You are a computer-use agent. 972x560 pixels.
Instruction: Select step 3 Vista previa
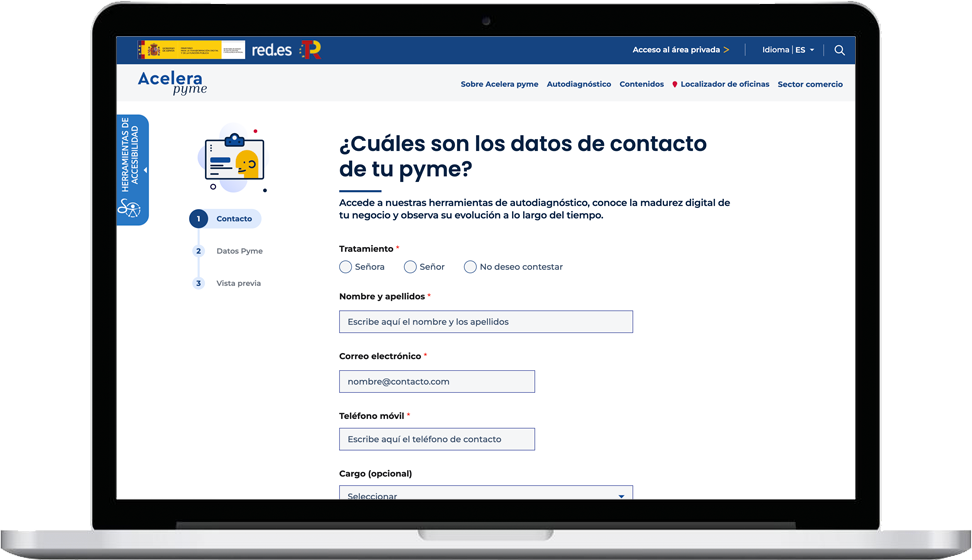pyautogui.click(x=227, y=283)
